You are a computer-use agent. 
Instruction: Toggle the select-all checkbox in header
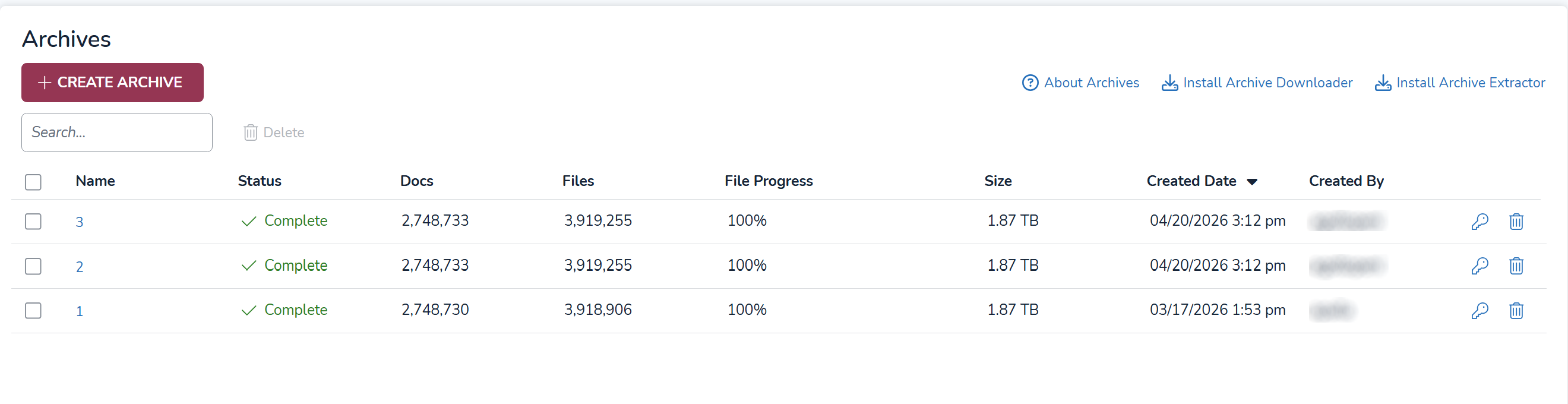pos(33,182)
